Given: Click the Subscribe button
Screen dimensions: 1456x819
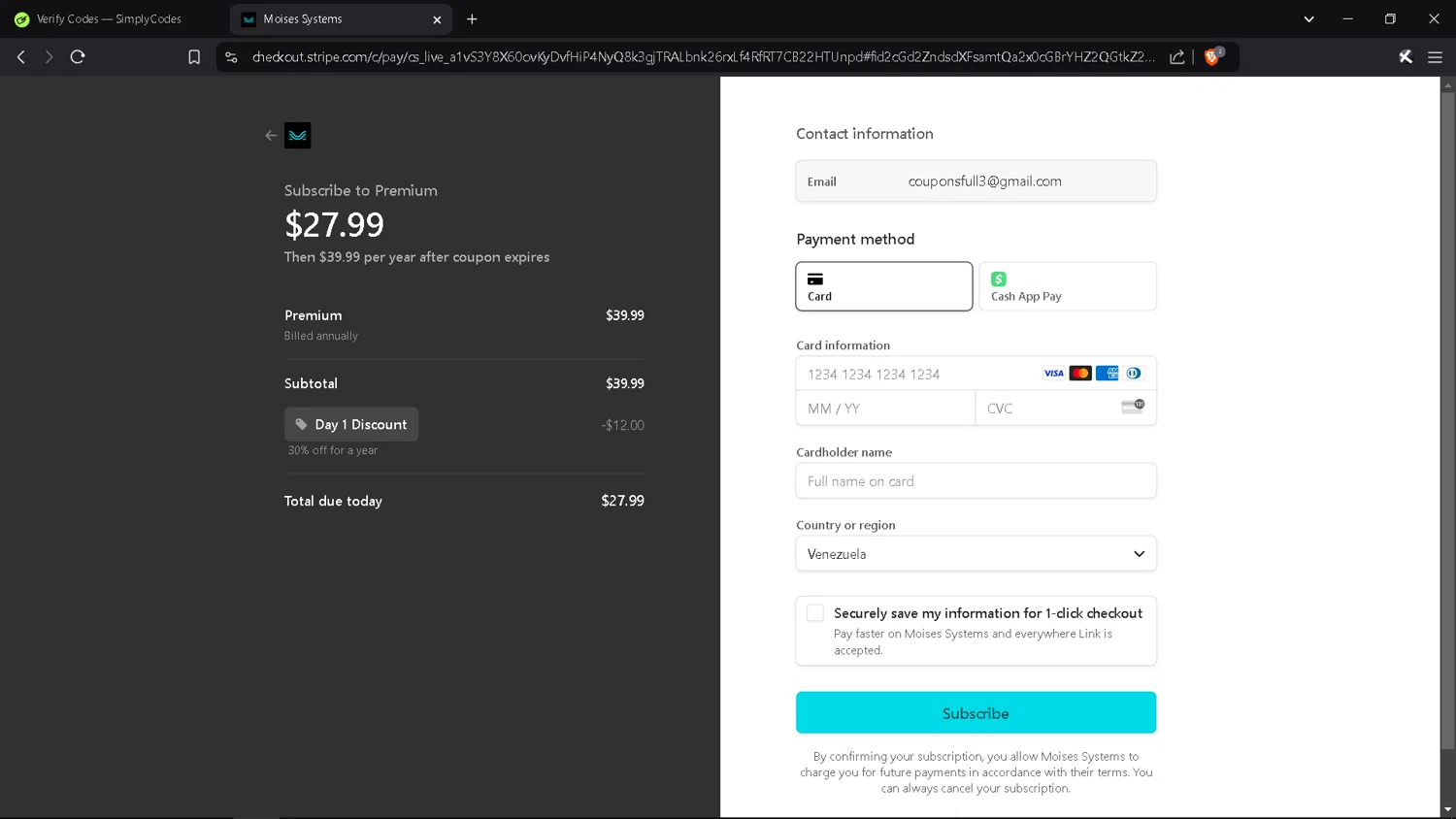Looking at the screenshot, I should click(976, 713).
